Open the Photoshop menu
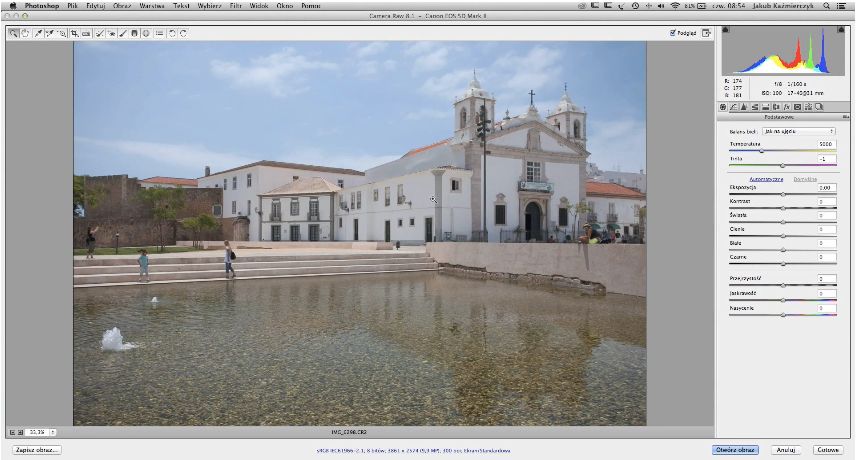The width and height of the screenshot is (856, 460). (41, 5)
